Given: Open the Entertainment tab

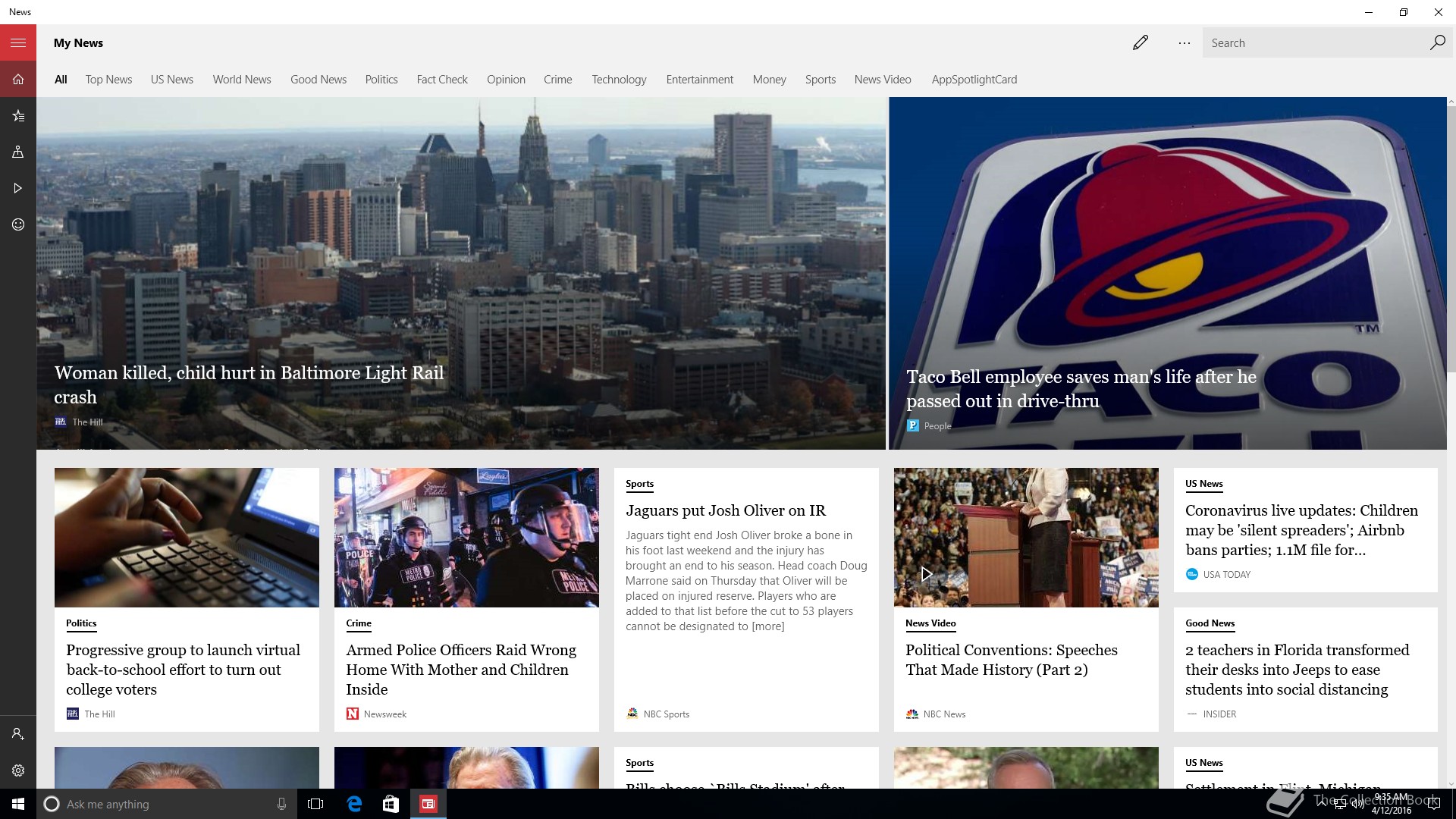Looking at the screenshot, I should 700,80.
